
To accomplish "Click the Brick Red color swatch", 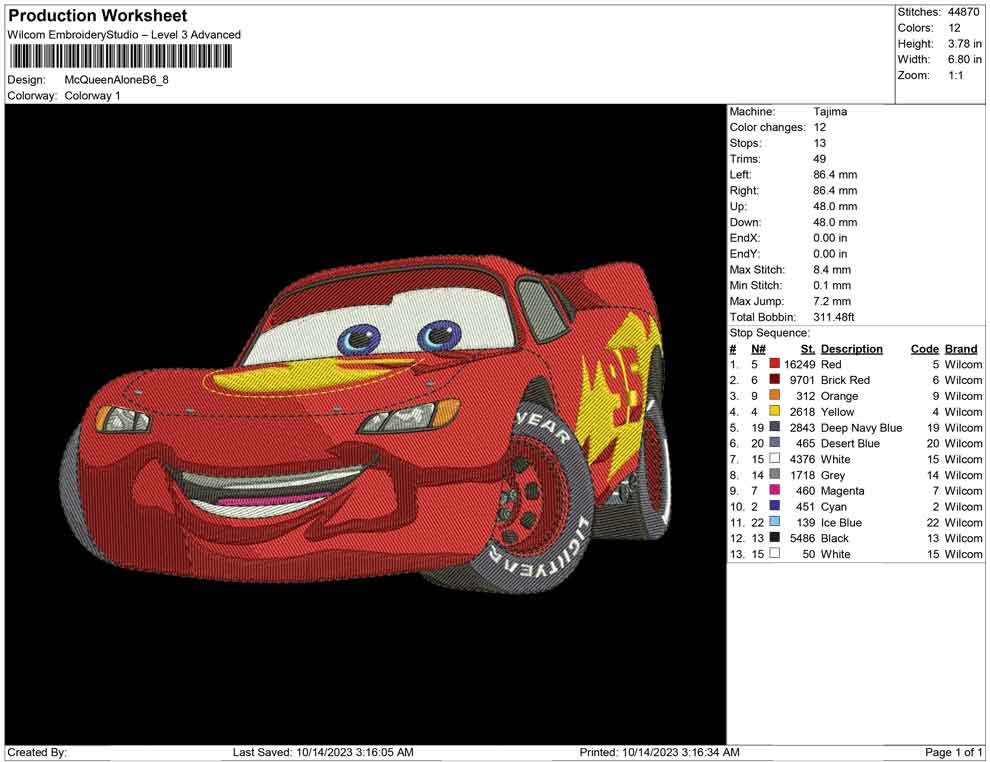I will tap(775, 379).
